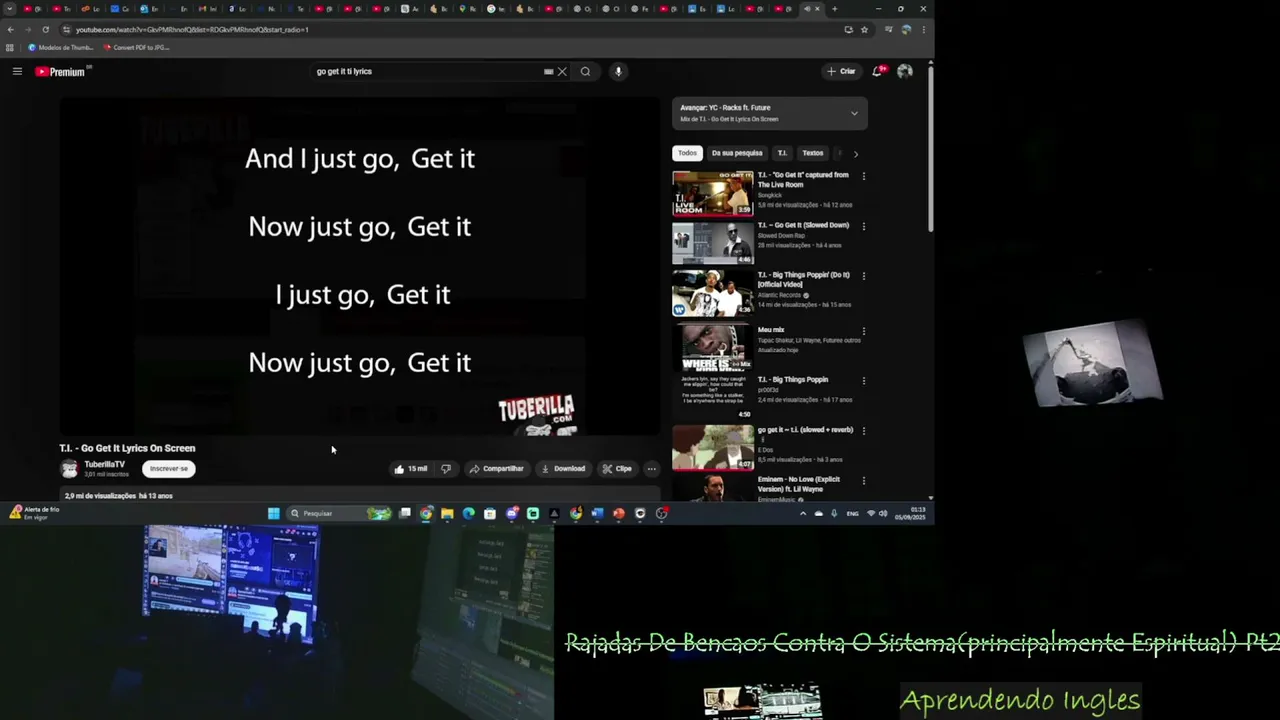Open the account avatar menu

pyautogui.click(x=905, y=71)
